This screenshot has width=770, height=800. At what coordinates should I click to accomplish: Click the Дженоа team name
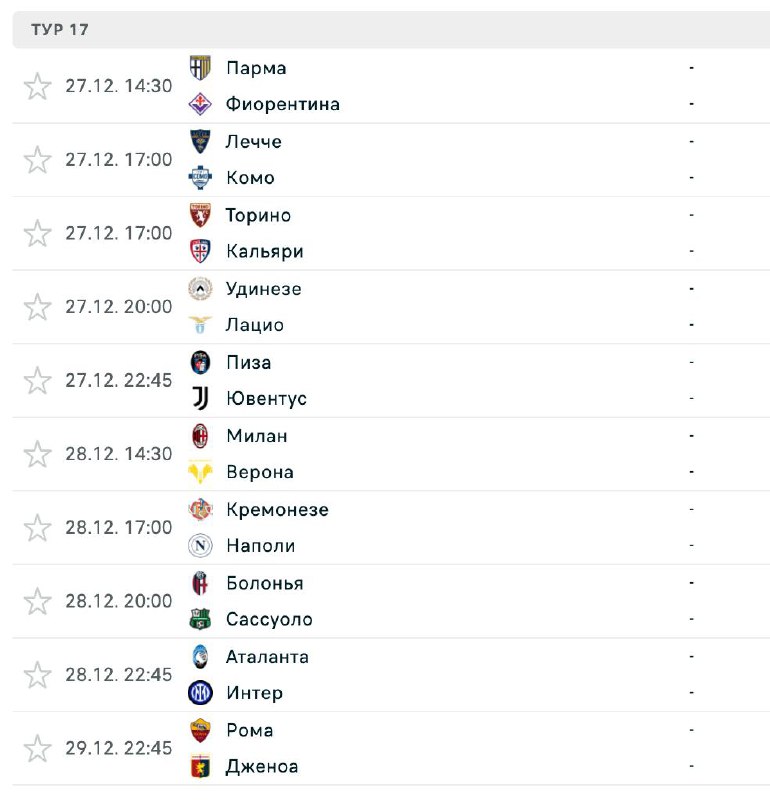[262, 767]
